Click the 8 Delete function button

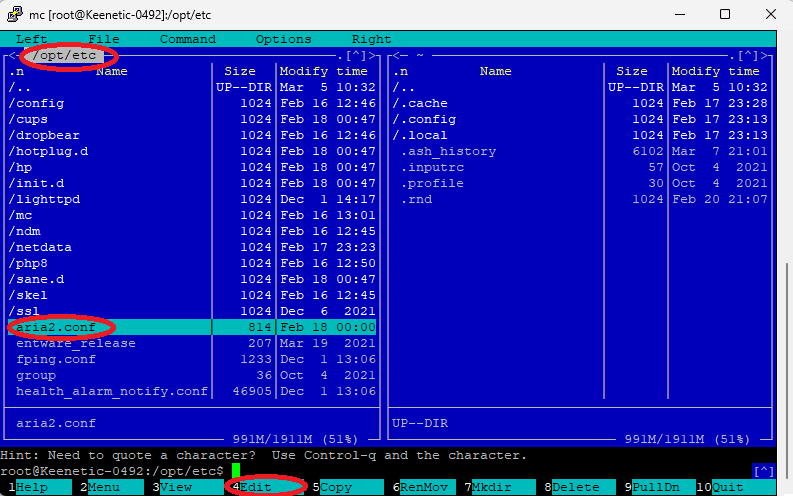[x=576, y=487]
